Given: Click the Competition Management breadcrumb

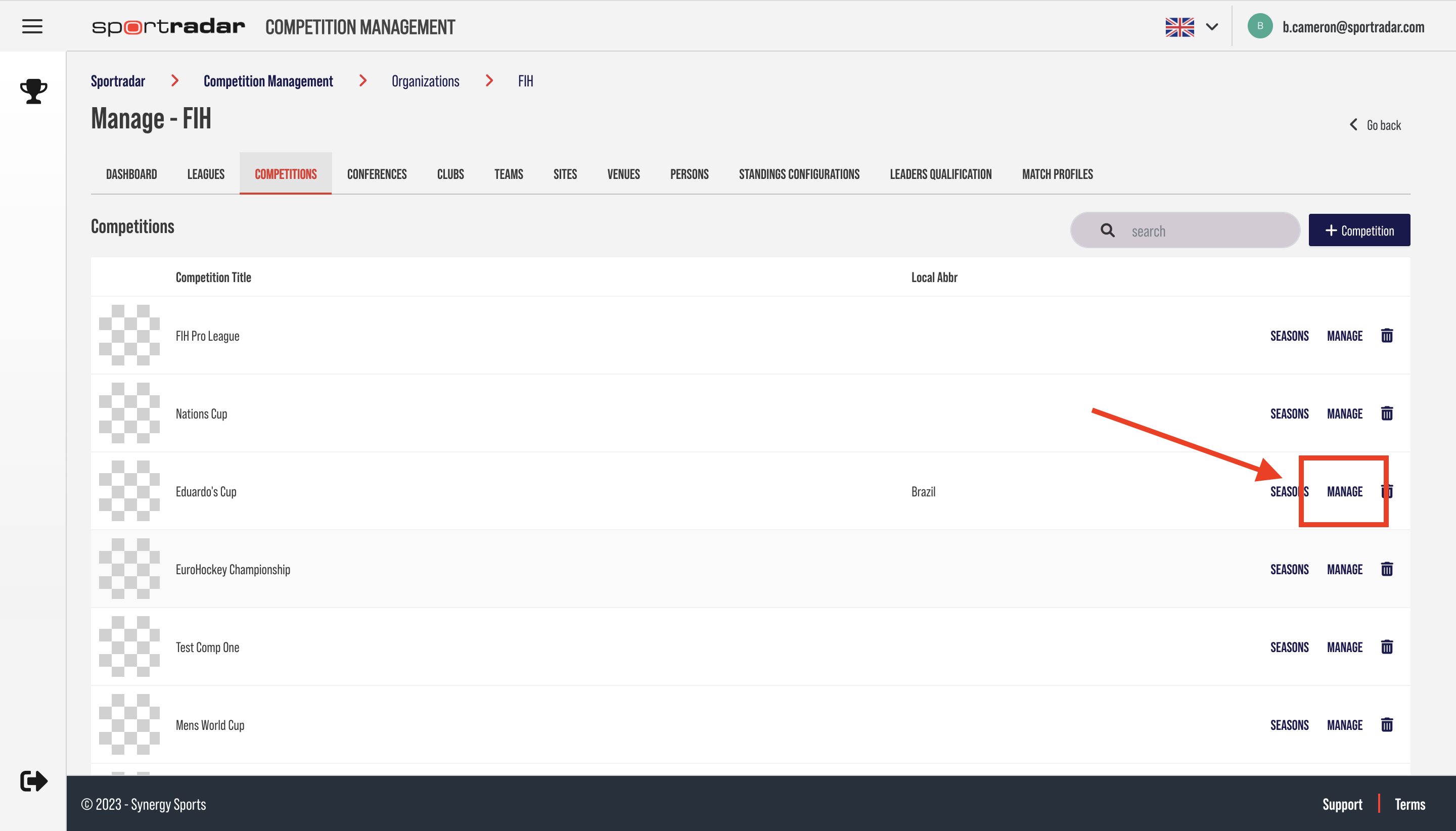Looking at the screenshot, I should 268,80.
